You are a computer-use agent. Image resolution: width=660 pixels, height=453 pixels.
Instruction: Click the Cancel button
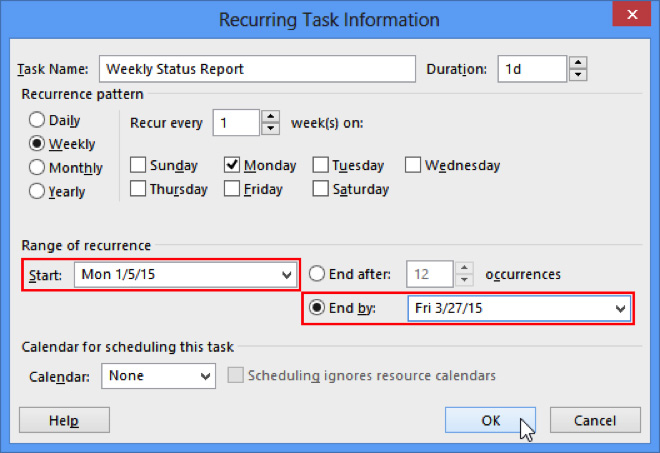click(595, 420)
